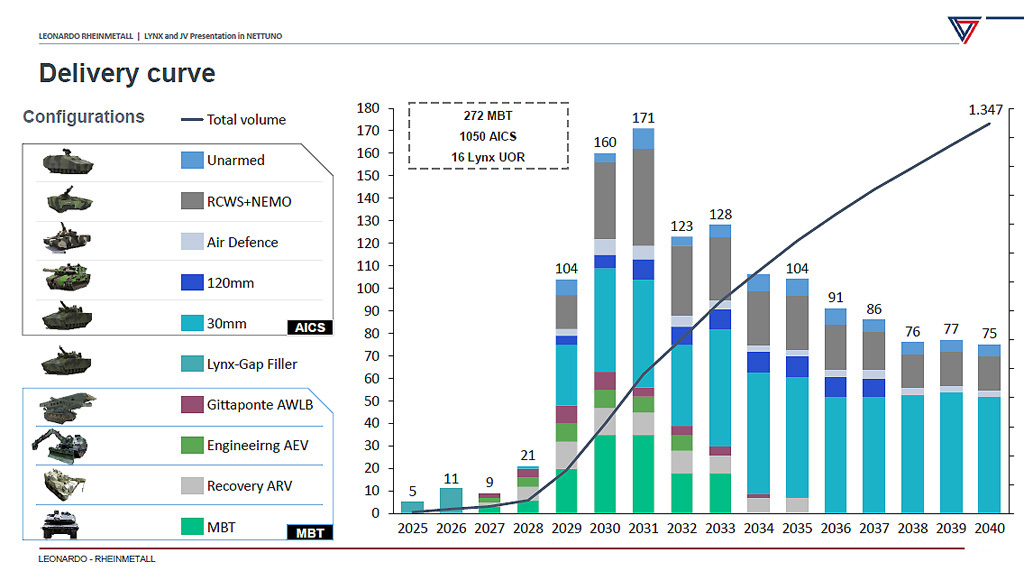Image resolution: width=1024 pixels, height=571 pixels.
Task: Click the black MBT group label
Action: tap(309, 532)
